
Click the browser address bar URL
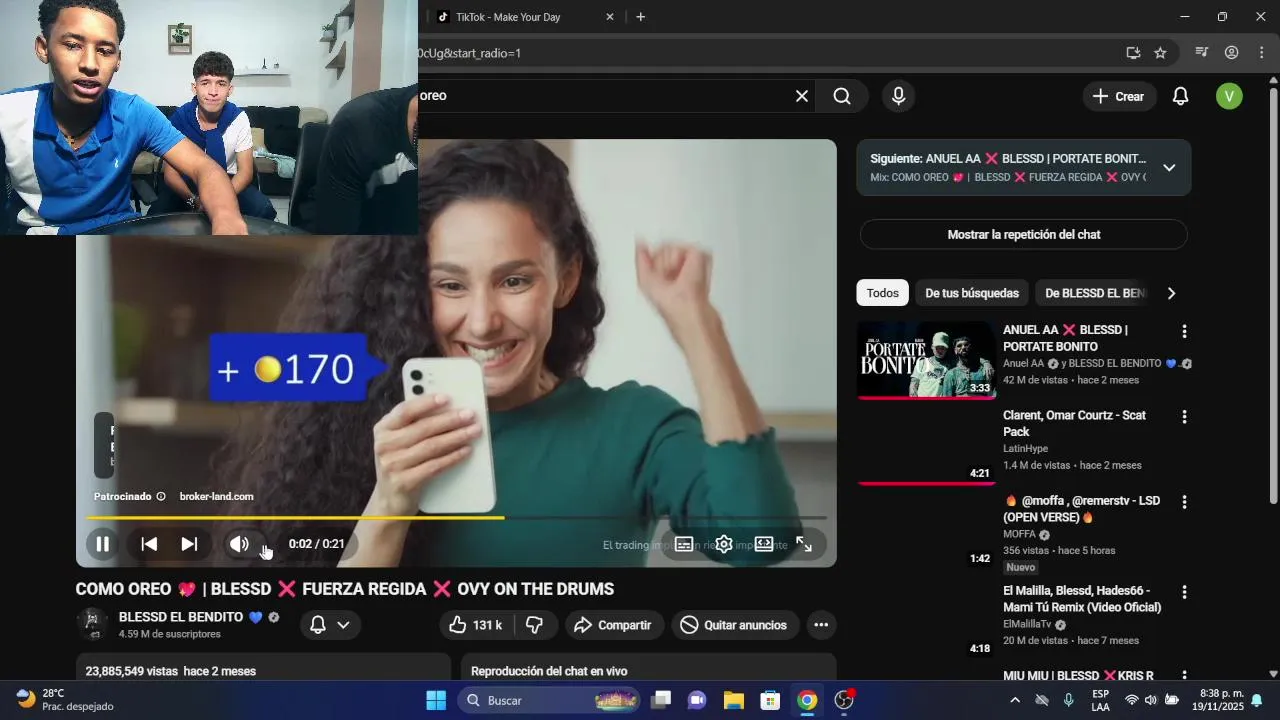(x=470, y=53)
